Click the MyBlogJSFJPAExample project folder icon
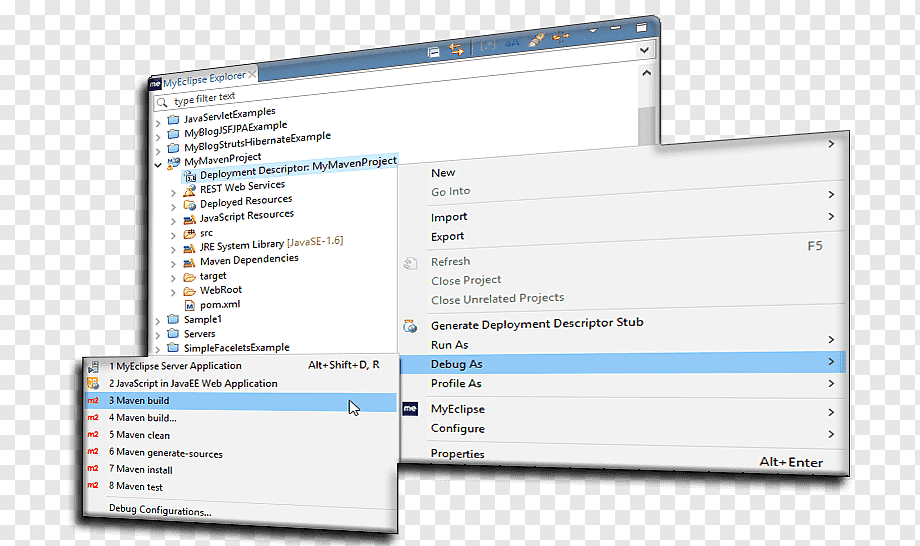 [x=173, y=134]
